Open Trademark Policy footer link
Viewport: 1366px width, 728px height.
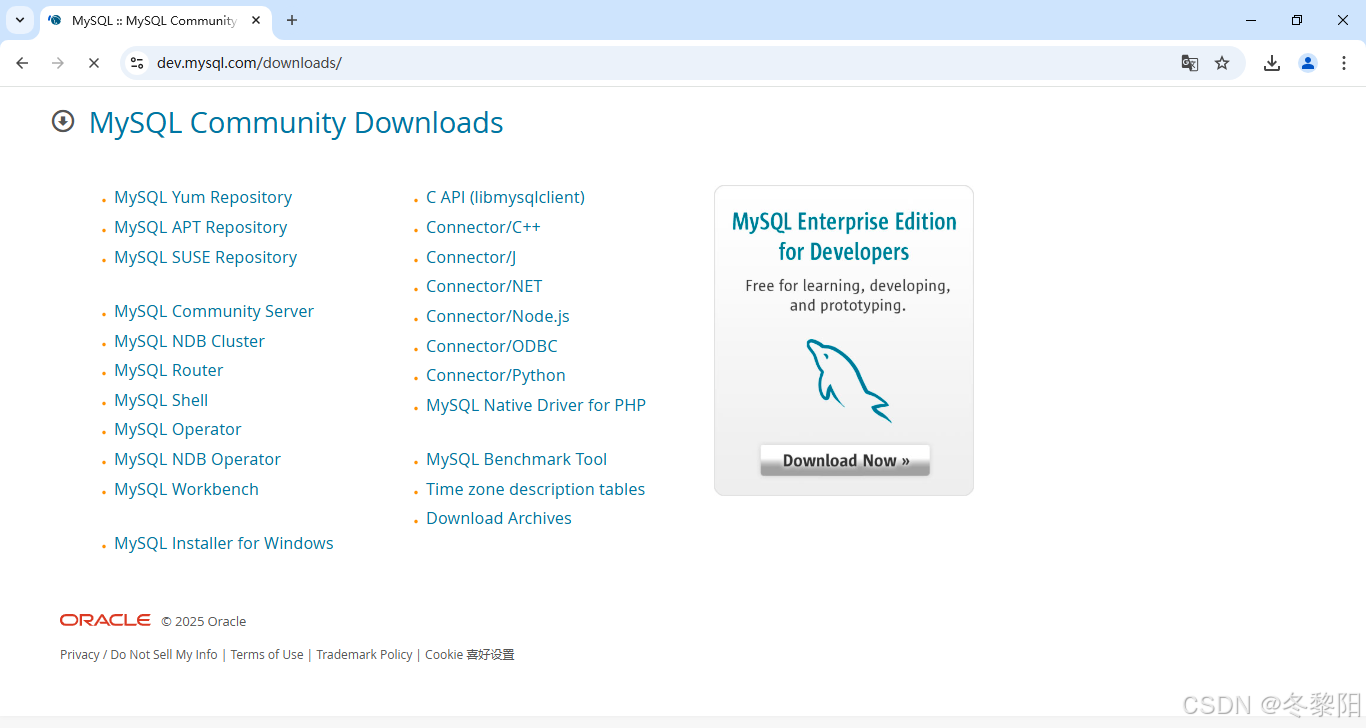coord(364,654)
